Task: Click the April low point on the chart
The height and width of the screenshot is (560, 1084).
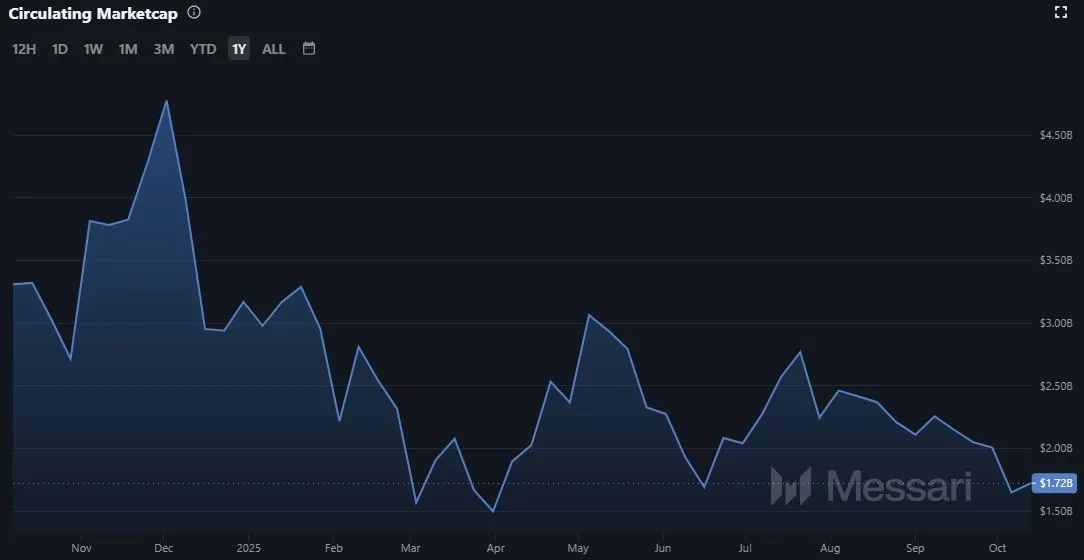Action: click(x=493, y=511)
